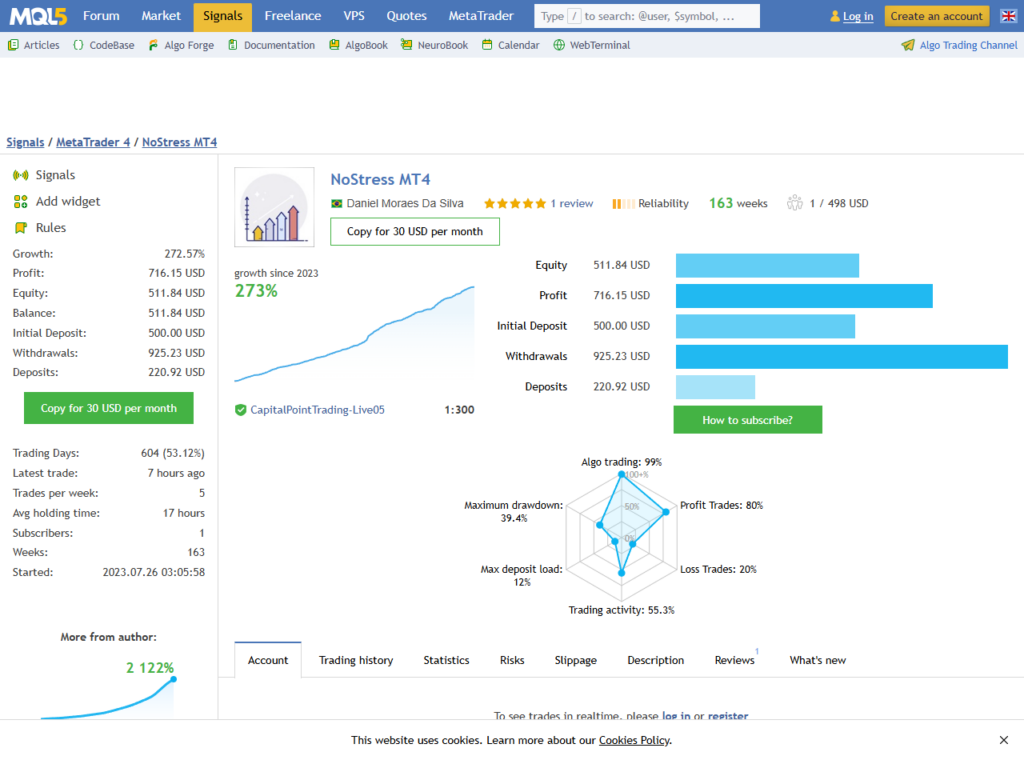Image resolution: width=1024 pixels, height=760 pixels.
Task: Click the AlgoBook icon
Action: pyautogui.click(x=334, y=45)
